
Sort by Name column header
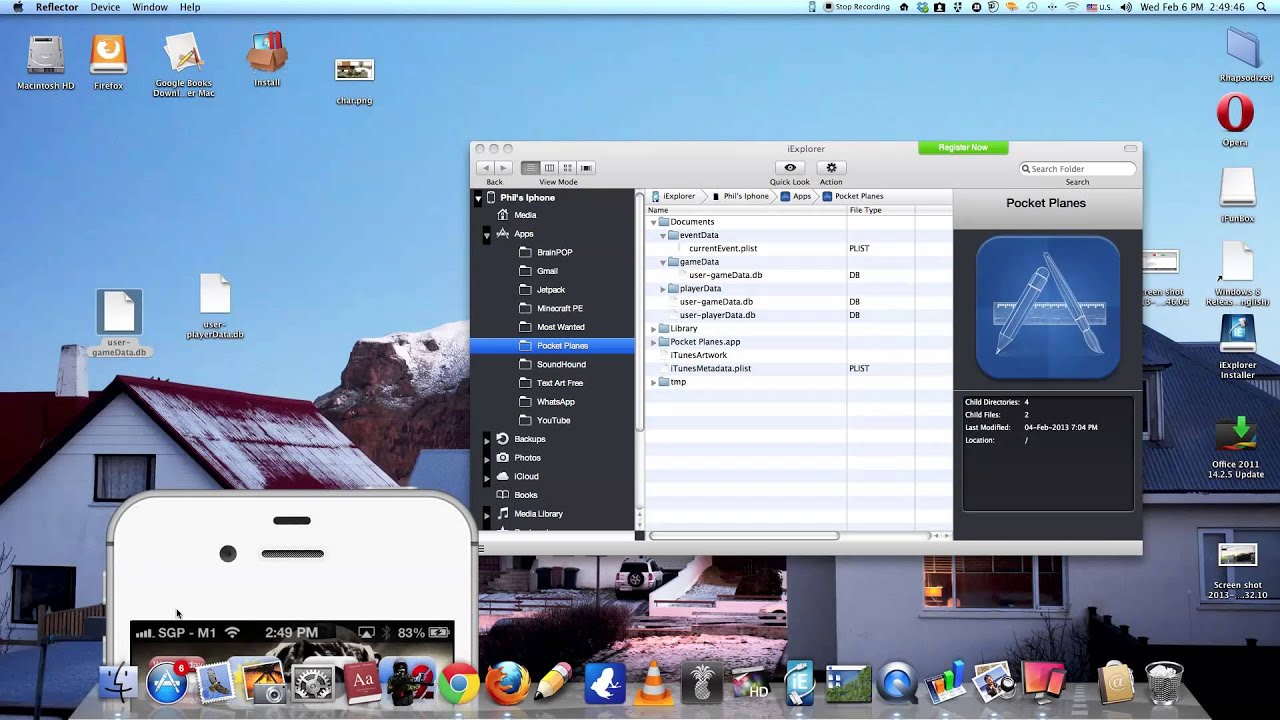tap(746, 210)
